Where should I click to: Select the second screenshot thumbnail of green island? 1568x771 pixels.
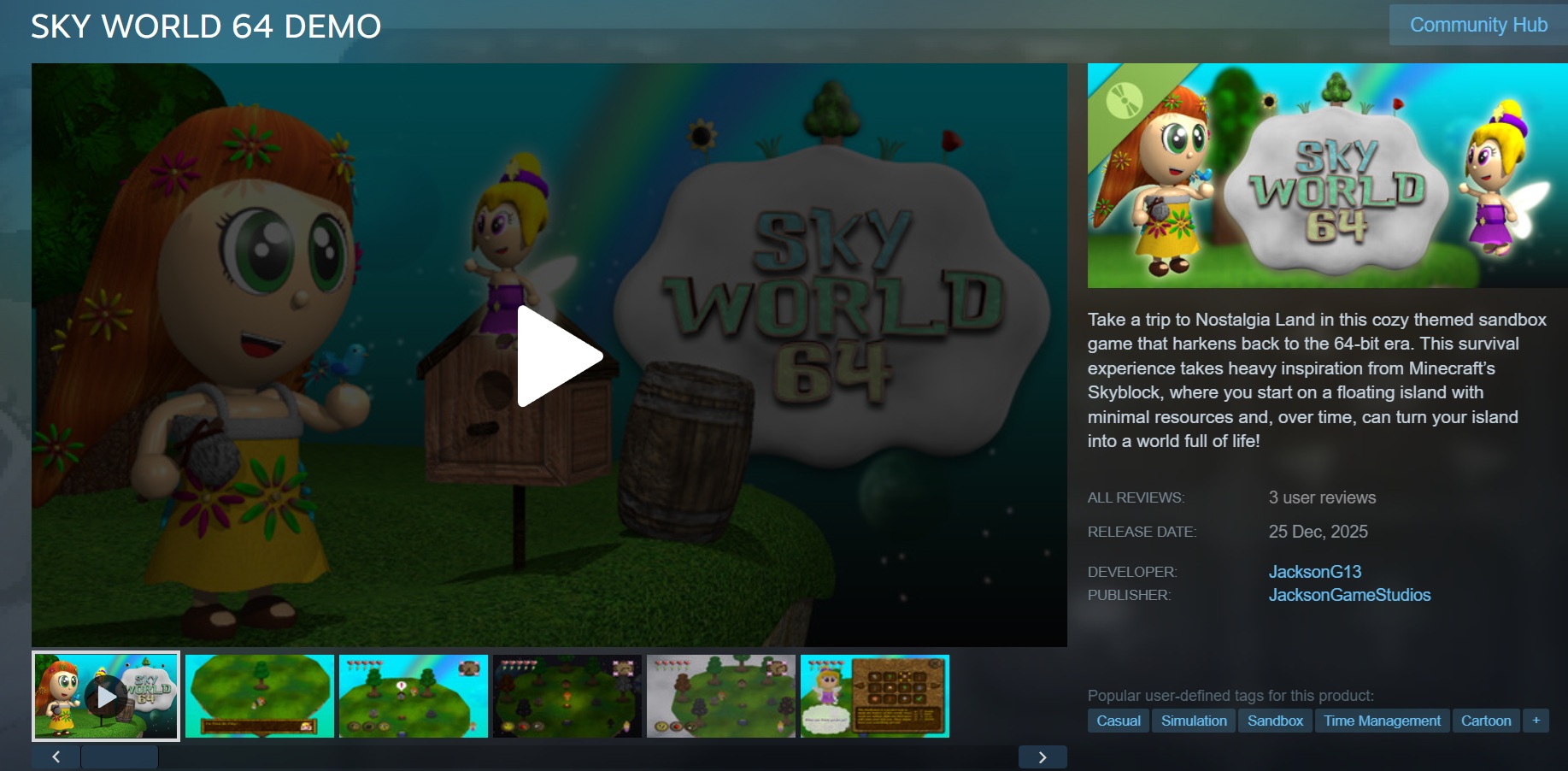(260, 696)
